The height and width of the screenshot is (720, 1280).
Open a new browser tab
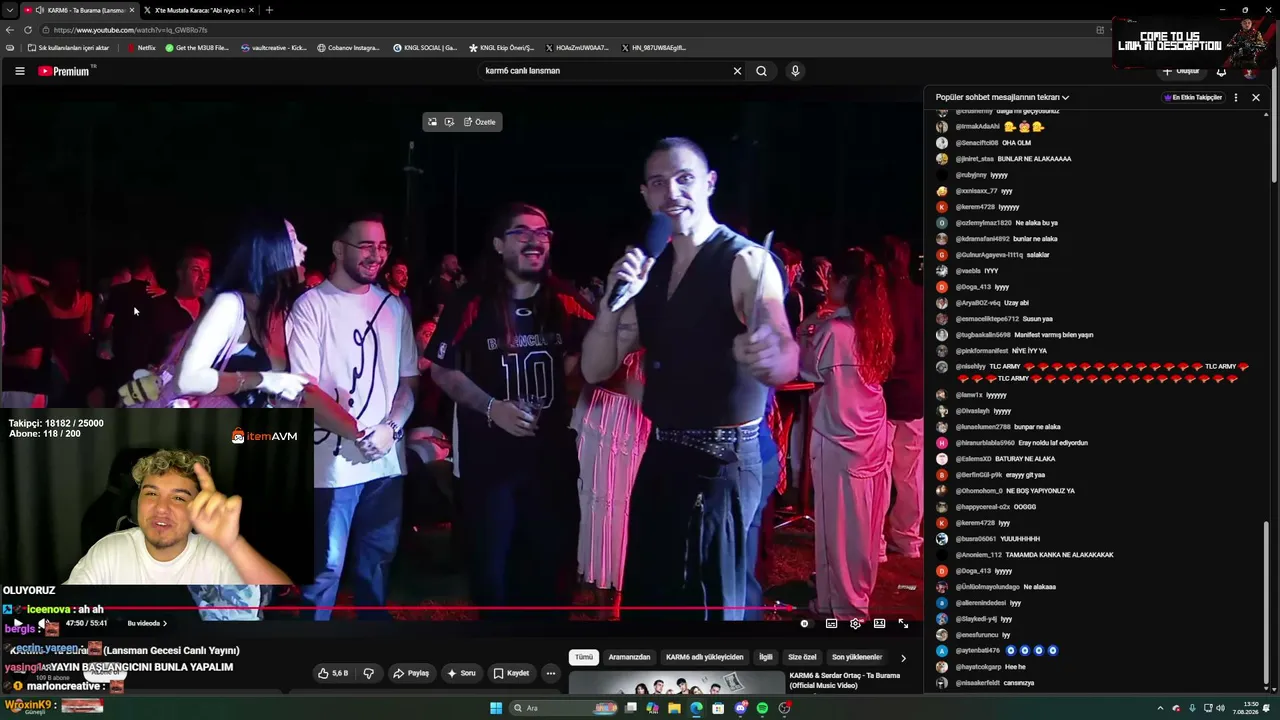tap(269, 10)
